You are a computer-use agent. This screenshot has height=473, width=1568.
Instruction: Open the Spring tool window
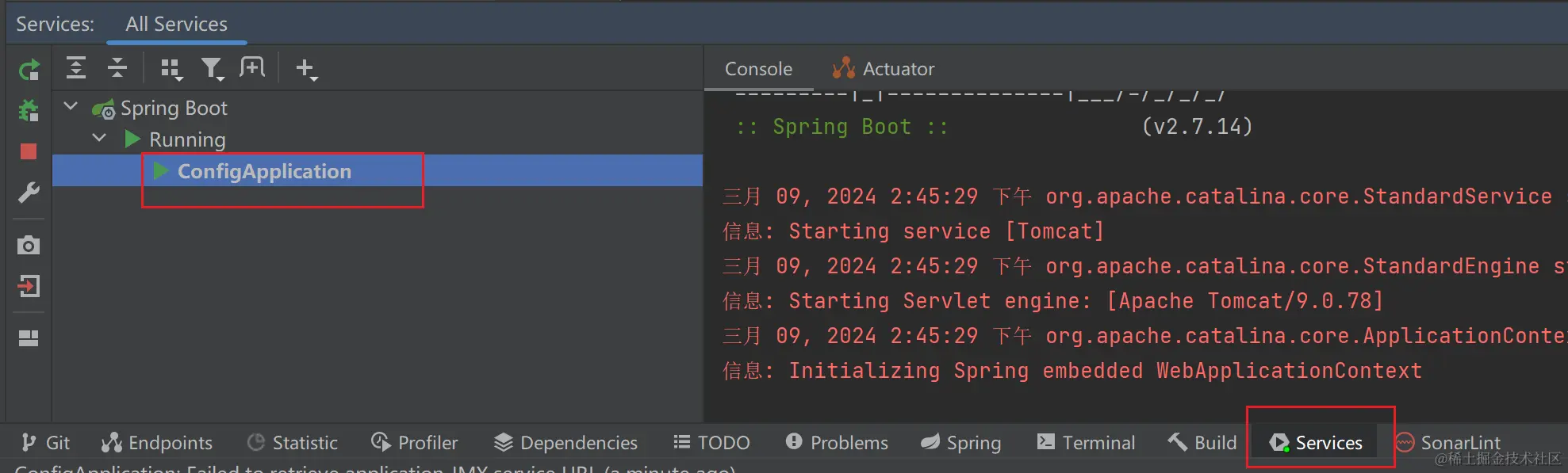click(960, 442)
